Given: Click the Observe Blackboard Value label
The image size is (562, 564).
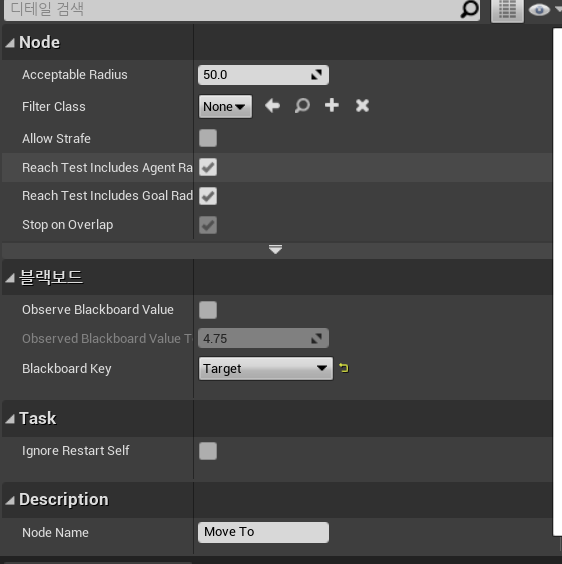Looking at the screenshot, I should pos(98,310).
